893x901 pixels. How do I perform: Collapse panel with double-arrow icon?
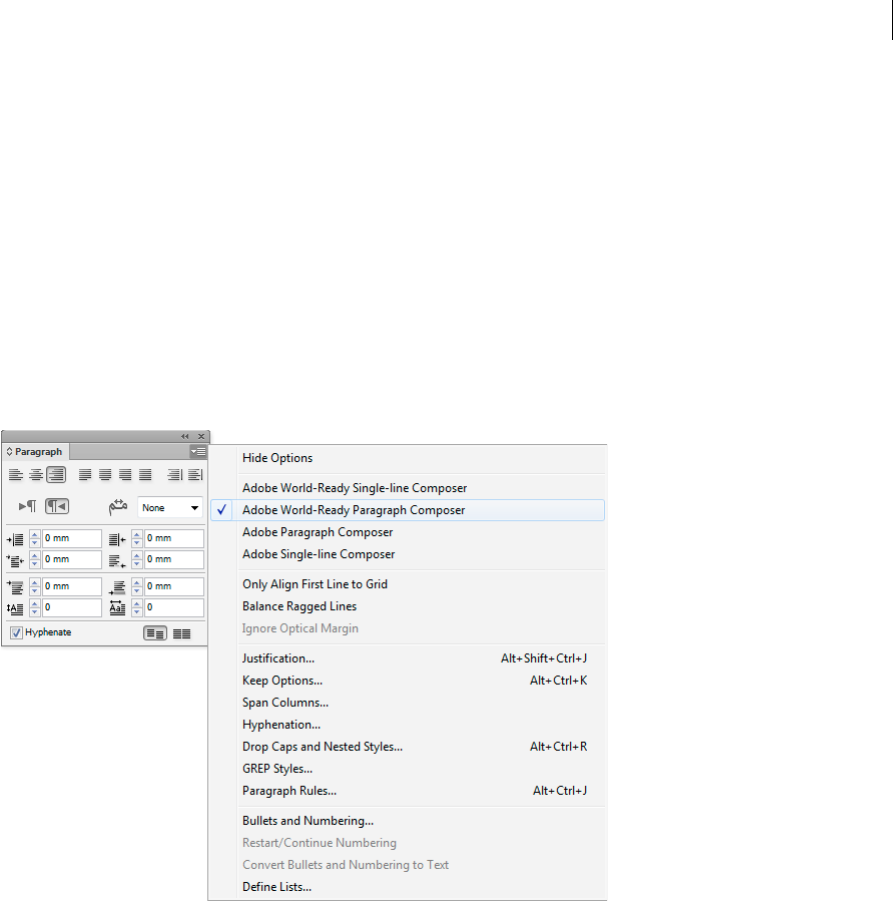[x=185, y=437]
